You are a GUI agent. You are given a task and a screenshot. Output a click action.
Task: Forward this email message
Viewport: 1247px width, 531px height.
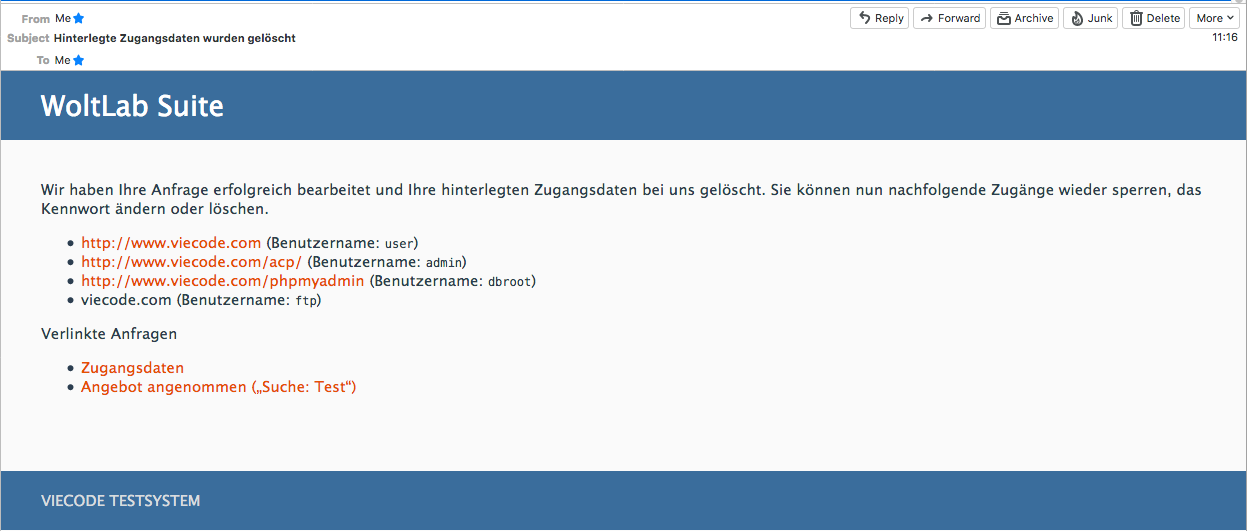pyautogui.click(x=949, y=18)
